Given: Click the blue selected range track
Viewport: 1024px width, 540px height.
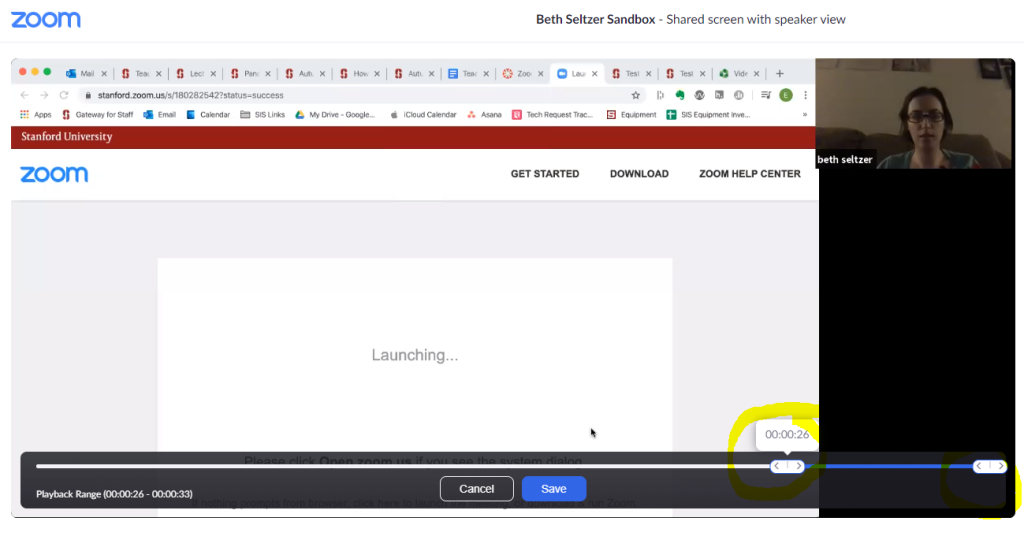Looking at the screenshot, I should tap(888, 466).
